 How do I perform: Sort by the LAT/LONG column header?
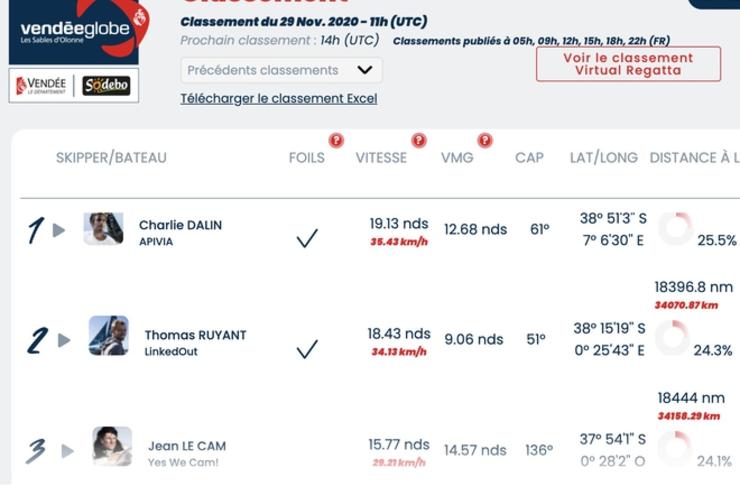[x=604, y=158]
